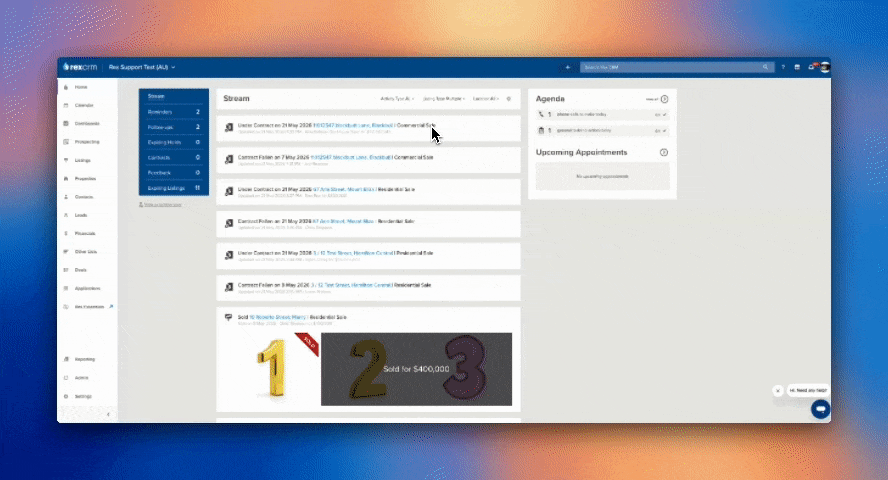Click the Upcoming Appointments arrow icon
Screen dimensions: 888x480
pyautogui.click(x=664, y=152)
